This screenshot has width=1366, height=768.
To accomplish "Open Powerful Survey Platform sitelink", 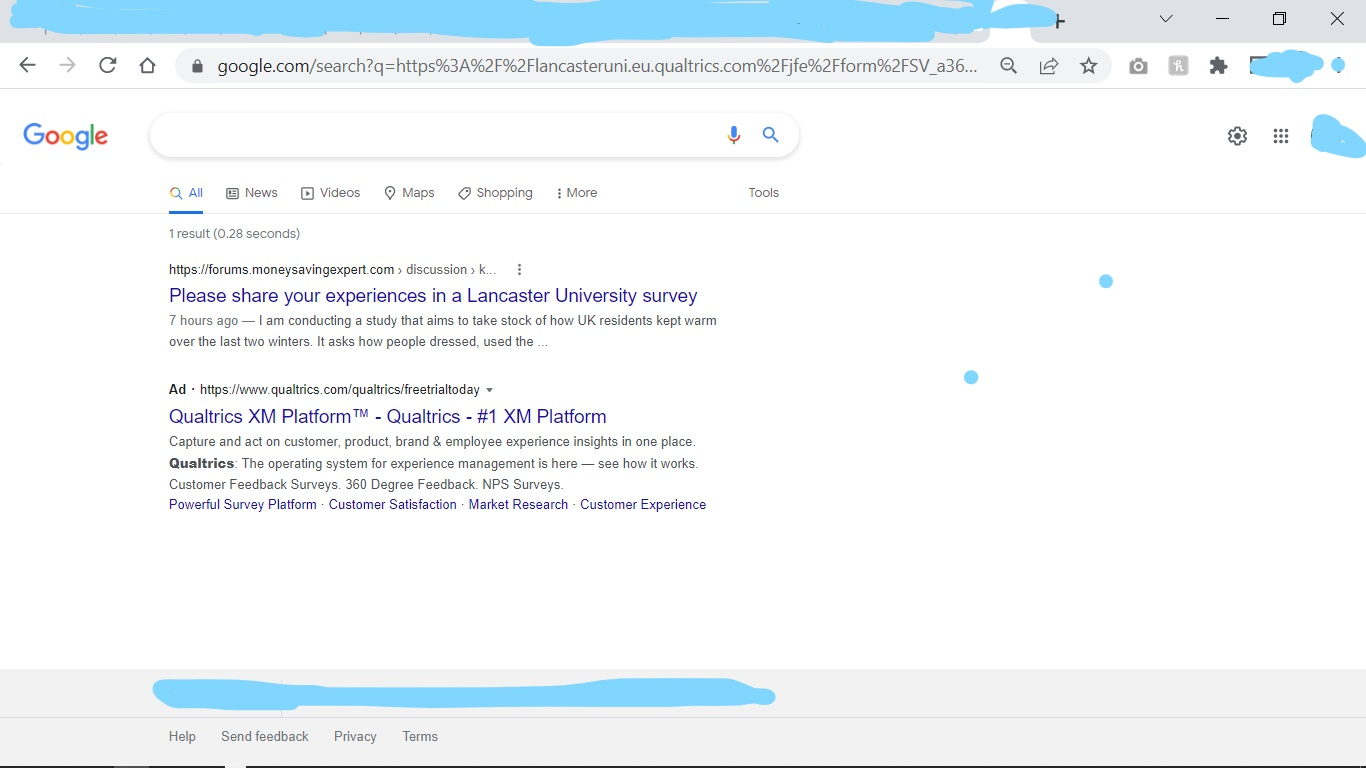I will click(243, 505).
